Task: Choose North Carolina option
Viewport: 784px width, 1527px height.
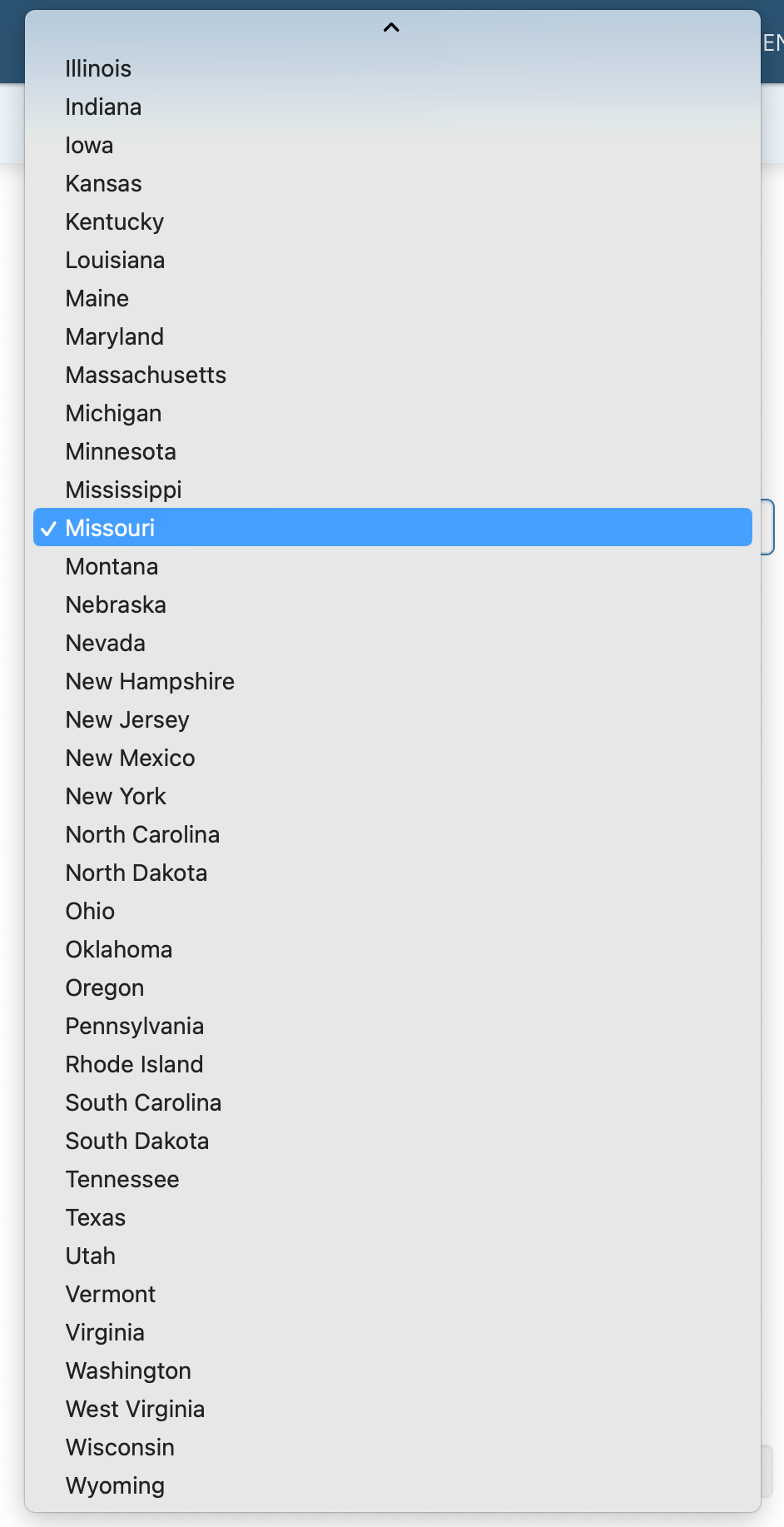Action: (143, 835)
